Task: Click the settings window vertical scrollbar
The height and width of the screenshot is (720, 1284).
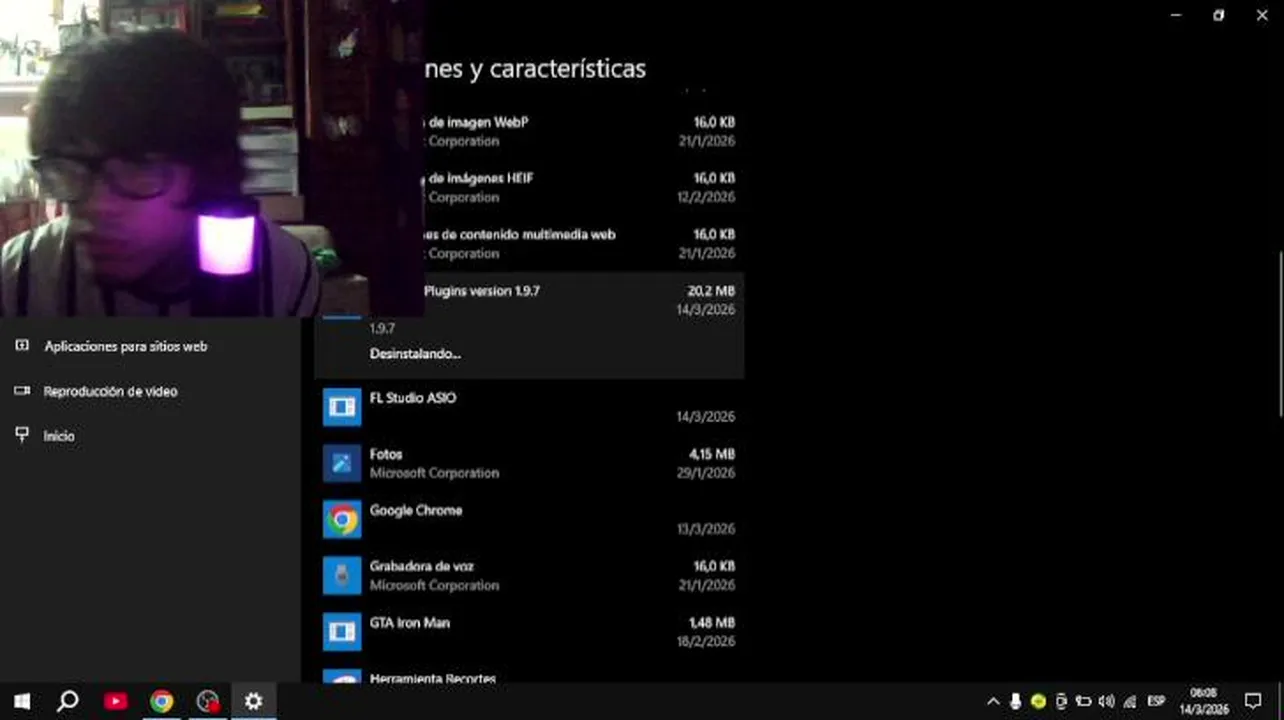Action: click(x=1280, y=333)
